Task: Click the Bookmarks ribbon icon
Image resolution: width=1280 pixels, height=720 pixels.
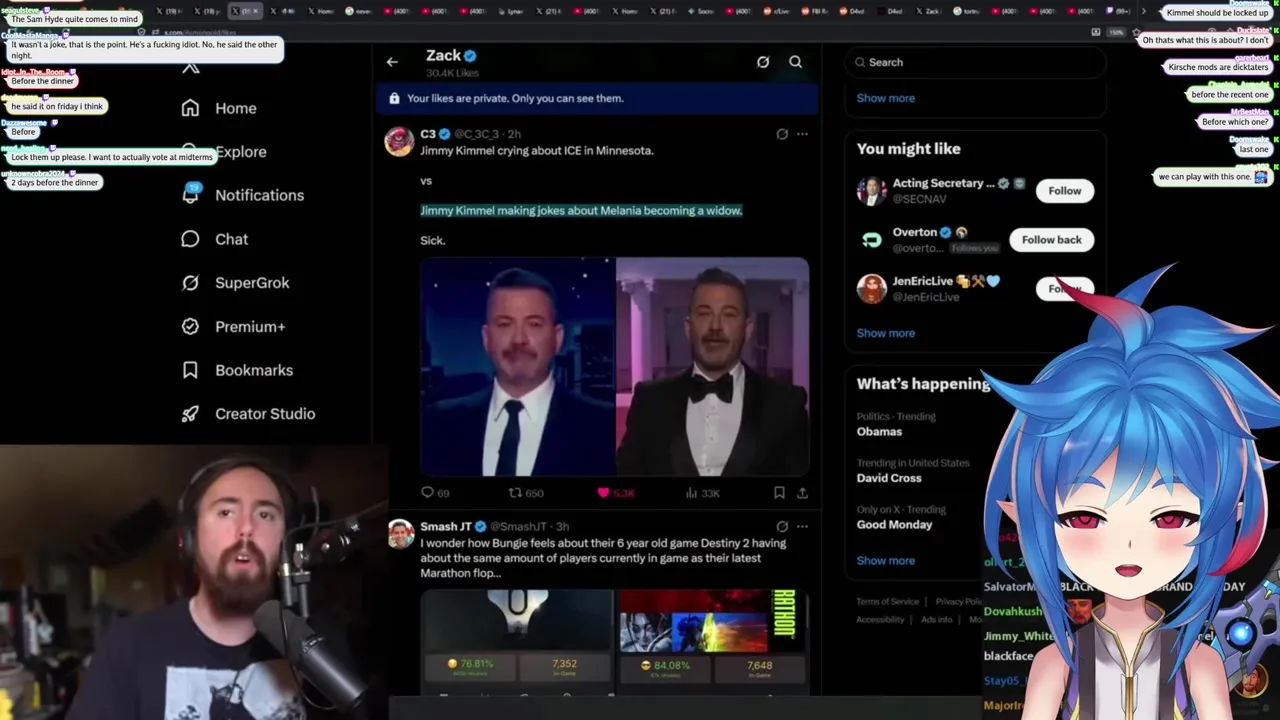Action: click(190, 370)
